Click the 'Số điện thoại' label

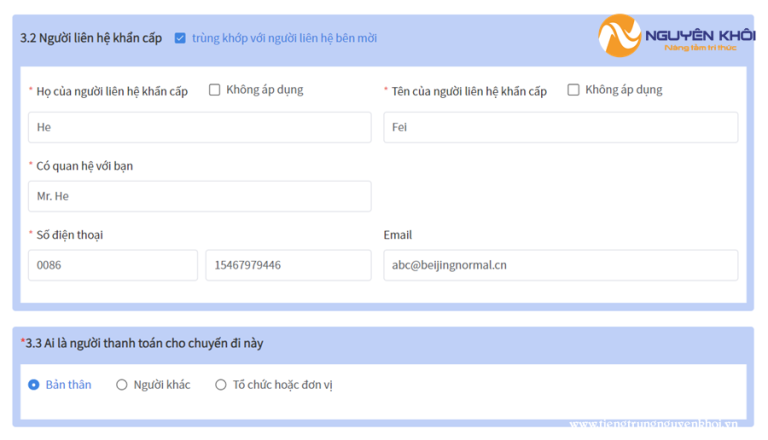(x=70, y=235)
